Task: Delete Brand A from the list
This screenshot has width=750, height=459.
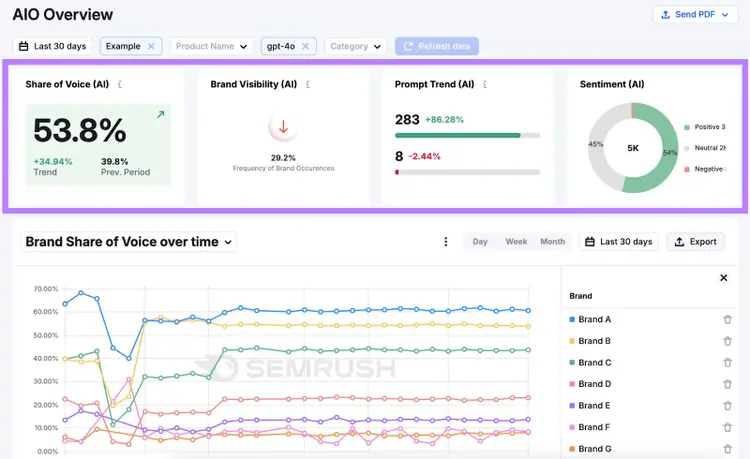Action: tap(728, 319)
